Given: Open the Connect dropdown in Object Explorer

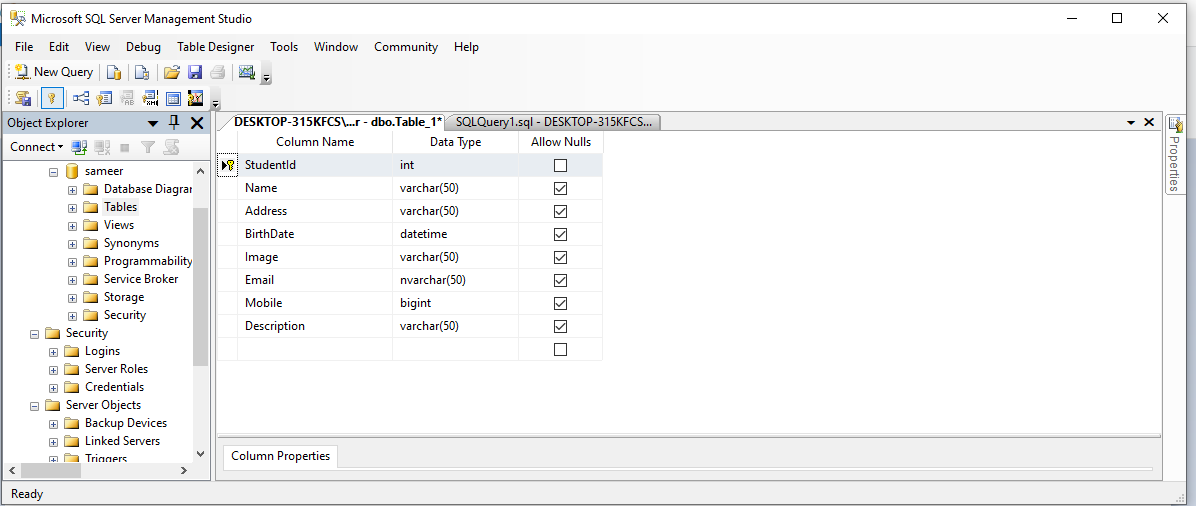Looking at the screenshot, I should [37, 147].
